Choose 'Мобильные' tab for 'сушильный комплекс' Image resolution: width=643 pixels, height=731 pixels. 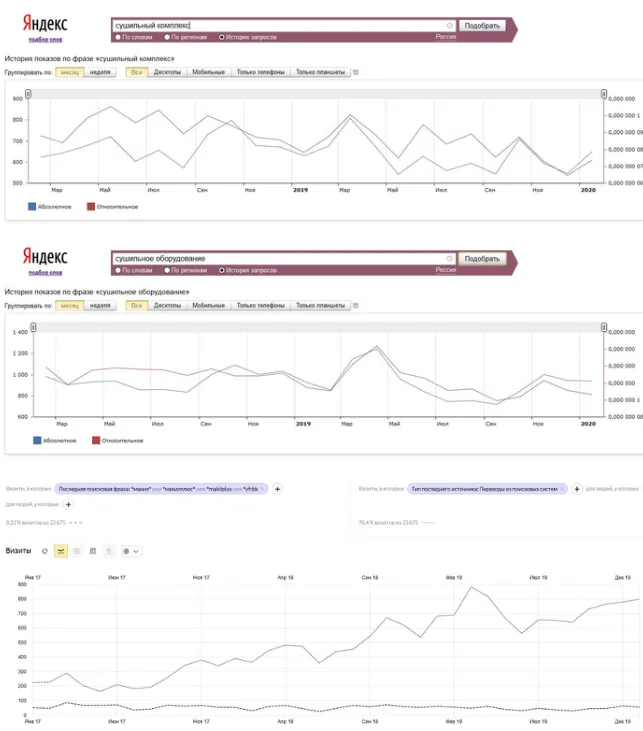click(208, 72)
